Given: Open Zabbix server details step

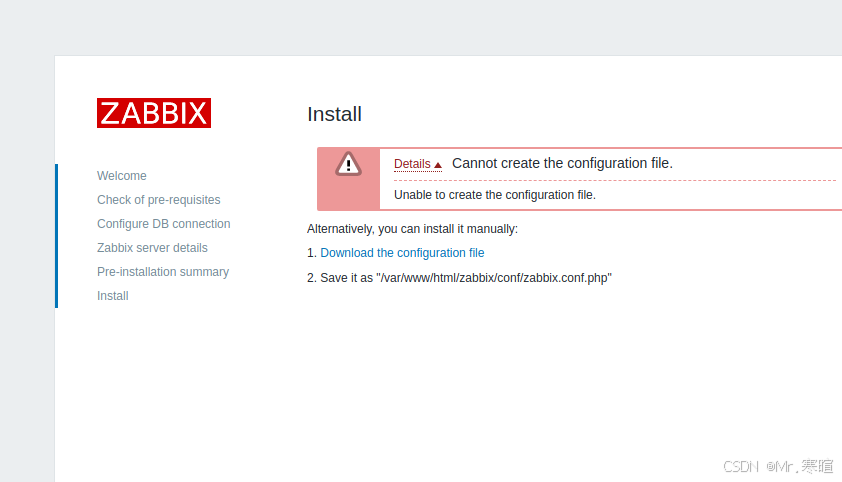Looking at the screenshot, I should point(152,248).
